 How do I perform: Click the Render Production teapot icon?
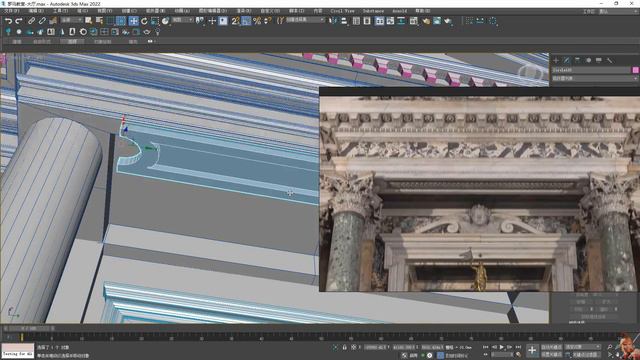point(448,21)
